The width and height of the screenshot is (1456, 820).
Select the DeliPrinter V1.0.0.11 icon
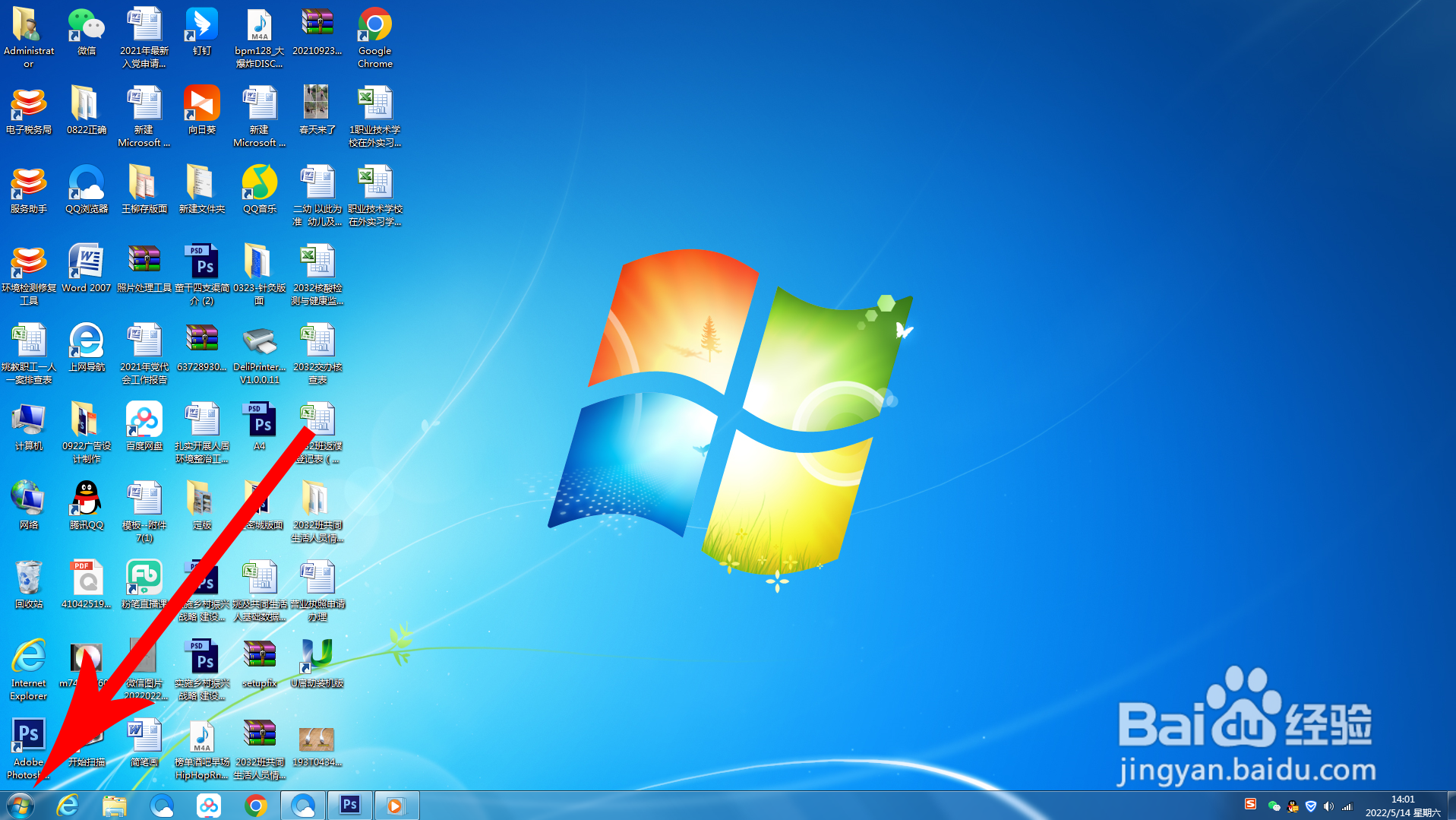coord(260,354)
